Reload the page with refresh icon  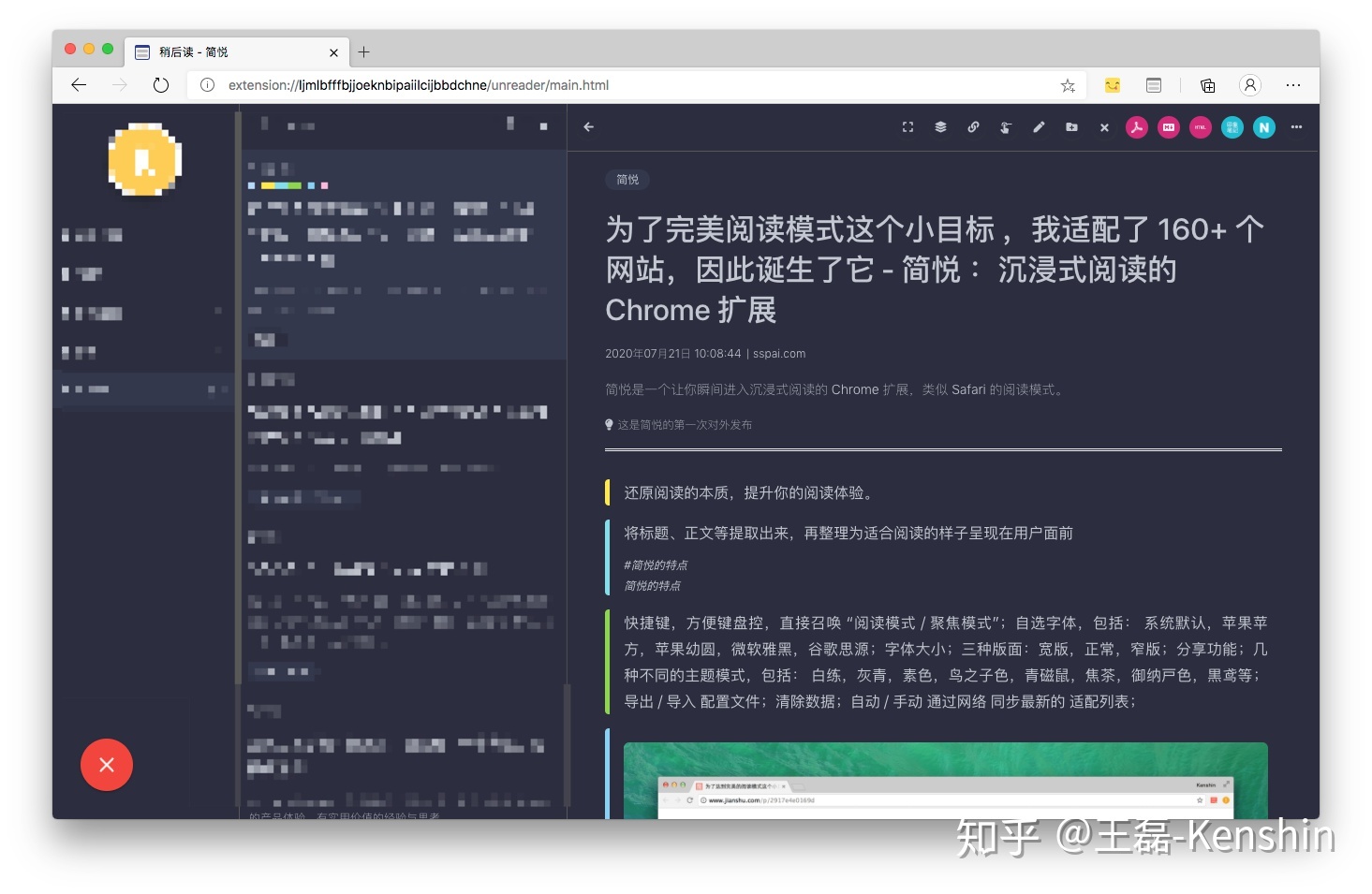(161, 85)
